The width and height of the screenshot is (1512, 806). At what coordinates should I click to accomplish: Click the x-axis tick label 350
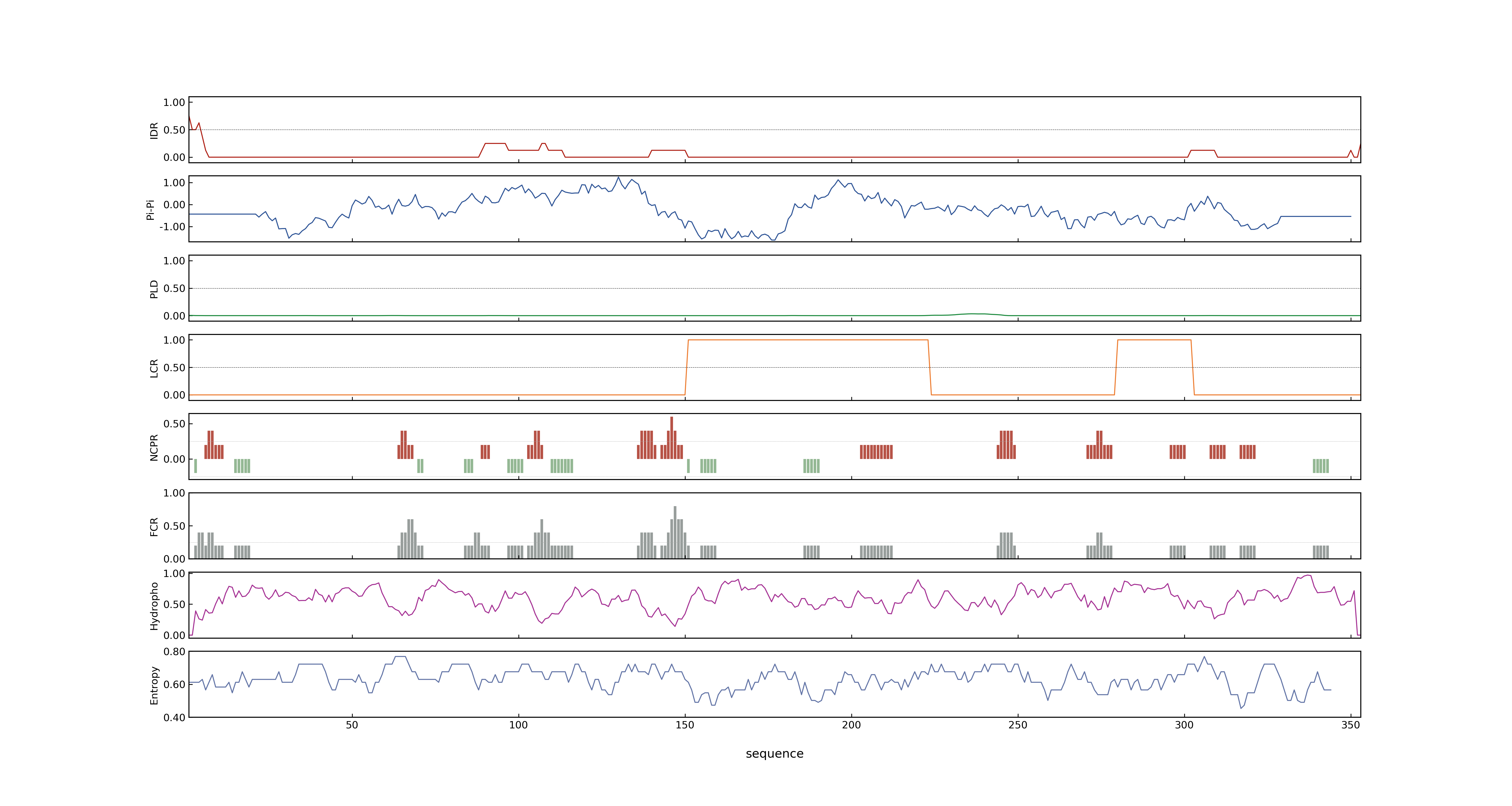[1351, 725]
